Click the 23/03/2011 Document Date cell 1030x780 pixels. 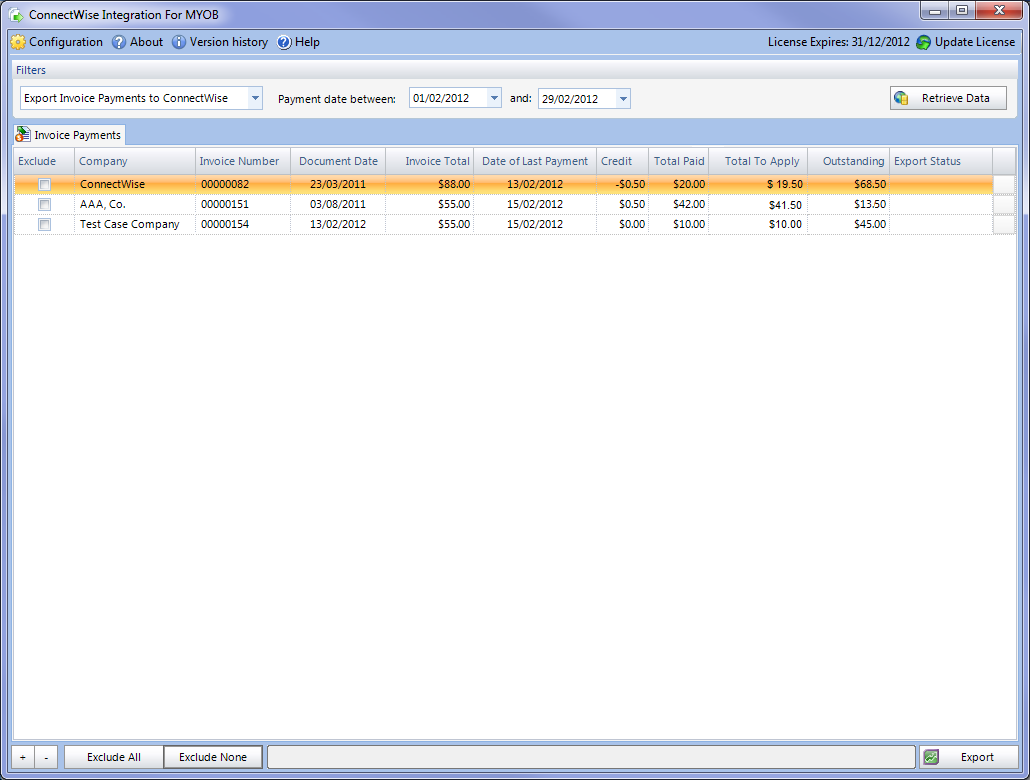pyautogui.click(x=338, y=185)
